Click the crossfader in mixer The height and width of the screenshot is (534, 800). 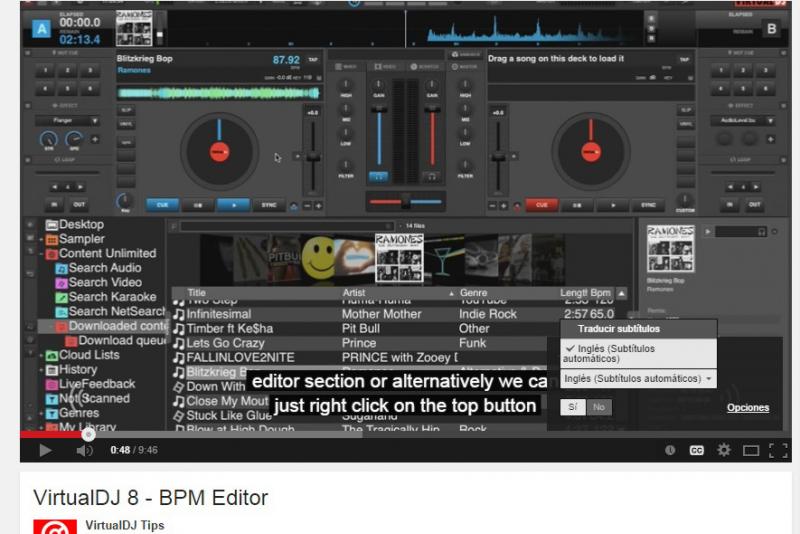pyautogui.click(x=405, y=202)
